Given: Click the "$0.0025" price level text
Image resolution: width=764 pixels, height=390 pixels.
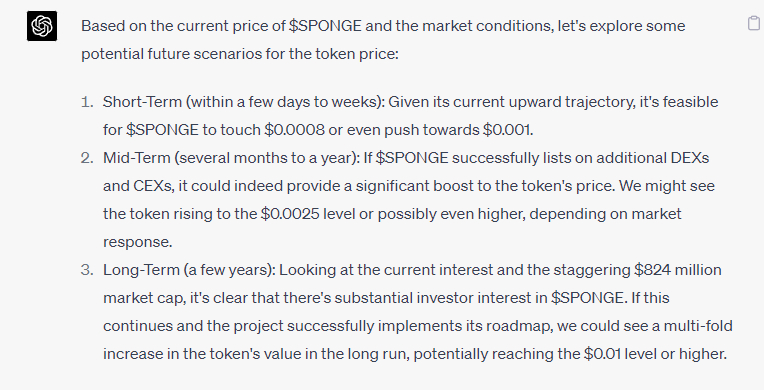Looking at the screenshot, I should (290, 214).
